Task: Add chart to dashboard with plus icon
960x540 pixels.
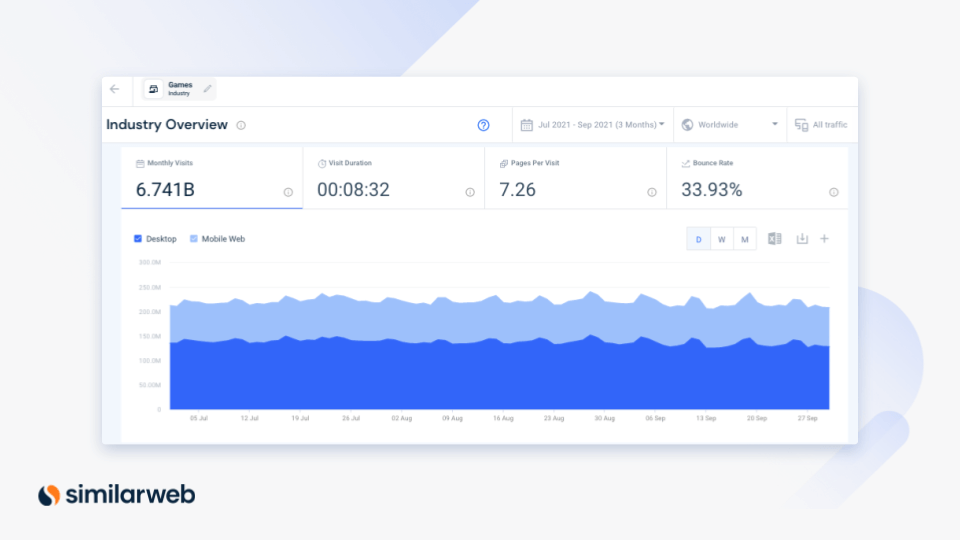Action: [x=825, y=239]
